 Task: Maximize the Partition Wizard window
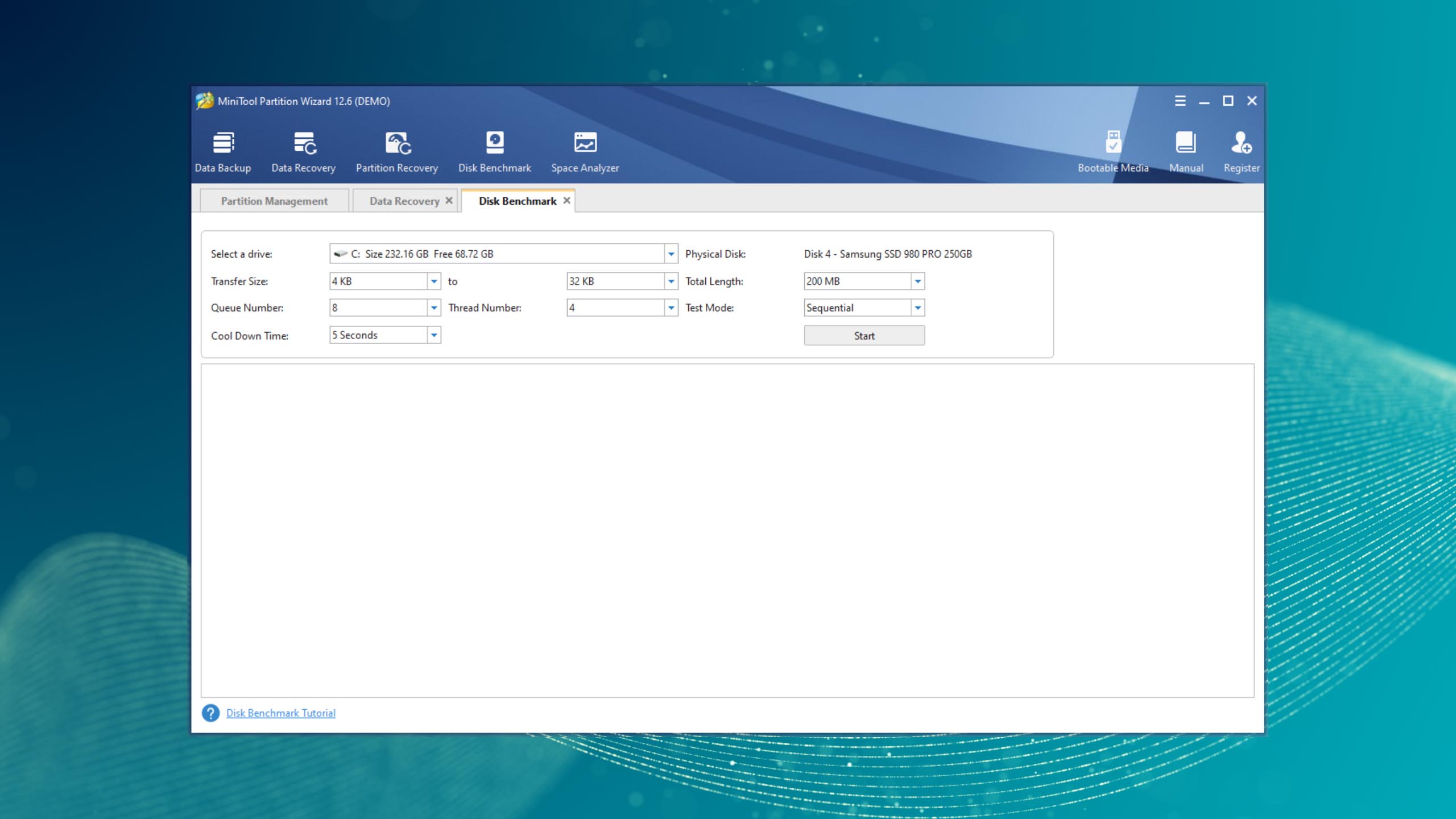click(1228, 101)
